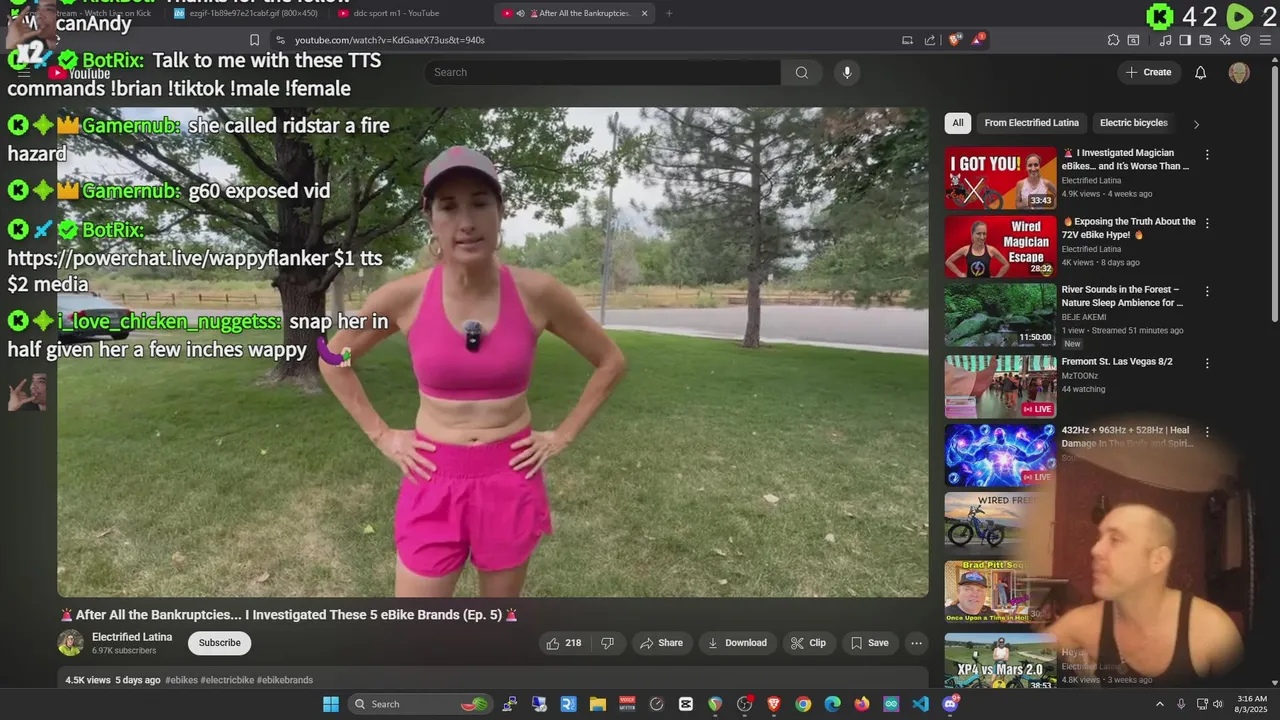Click the Clip button under video

808,643
